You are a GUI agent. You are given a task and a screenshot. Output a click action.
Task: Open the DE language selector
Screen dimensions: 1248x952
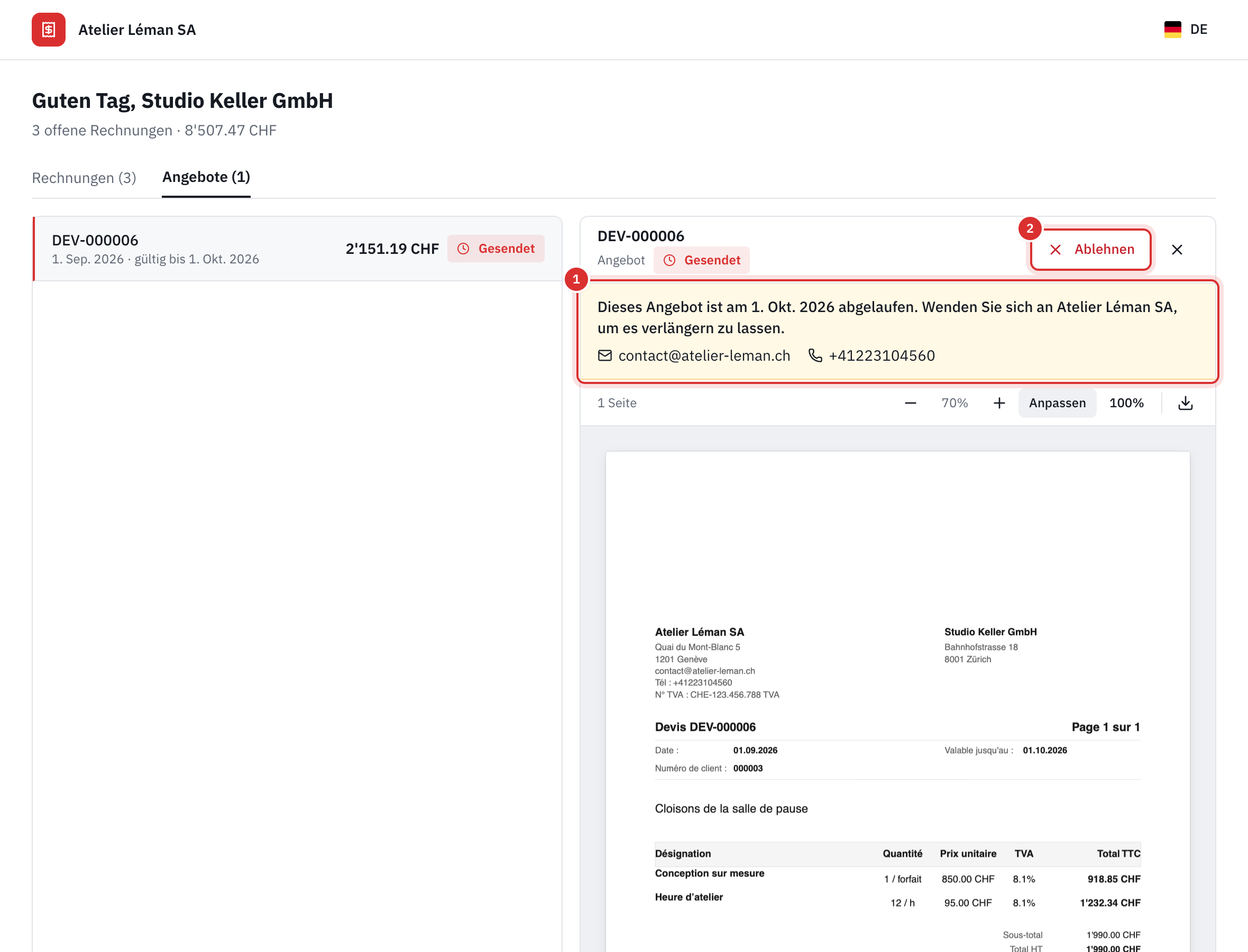[1186, 30]
